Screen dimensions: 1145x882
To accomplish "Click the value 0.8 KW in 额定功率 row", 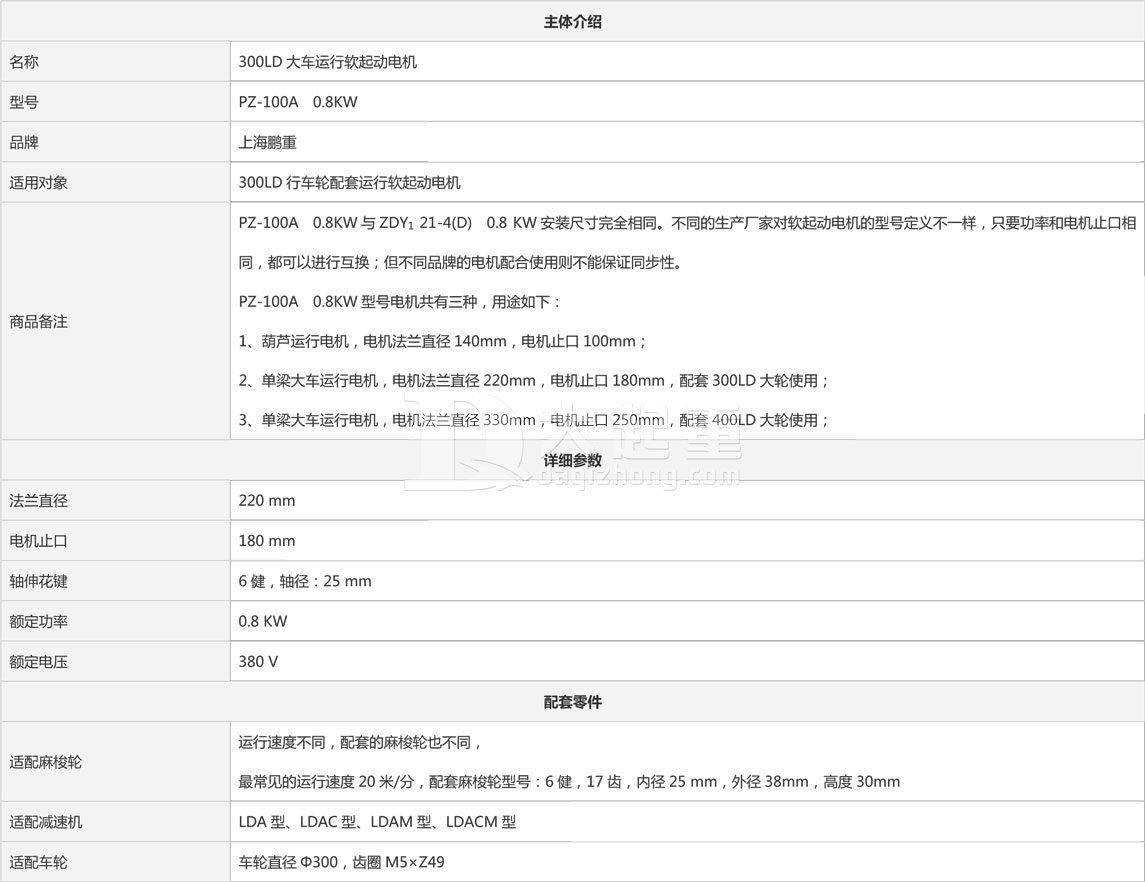I will click(263, 621).
